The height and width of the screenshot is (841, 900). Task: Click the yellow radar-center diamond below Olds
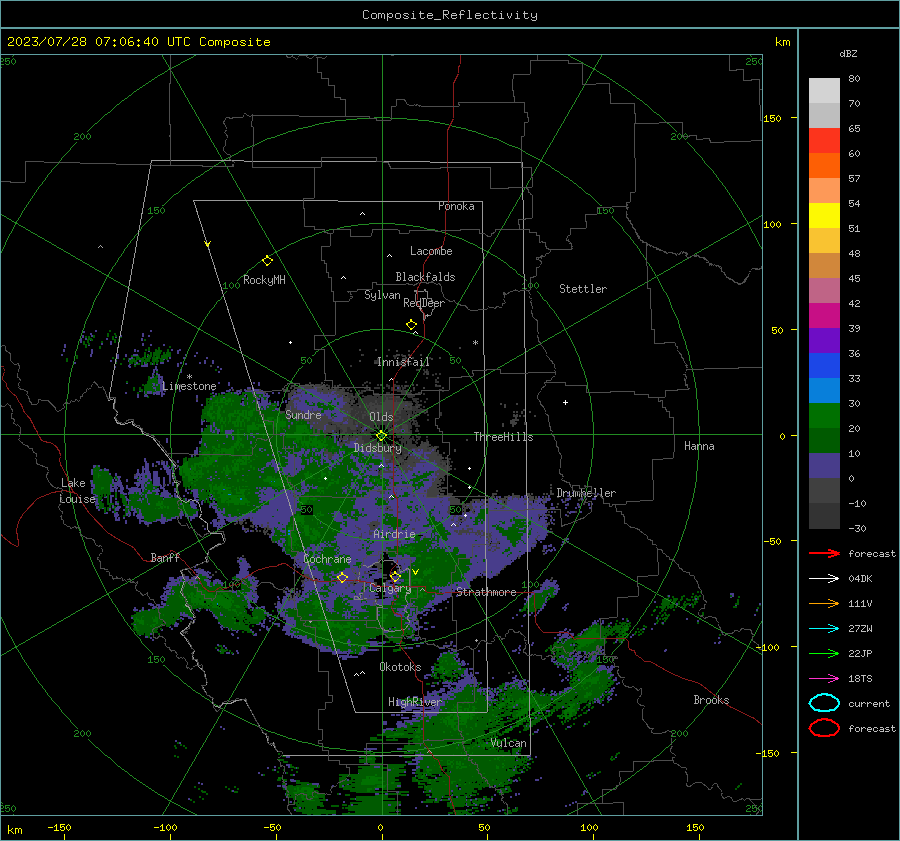(x=381, y=436)
